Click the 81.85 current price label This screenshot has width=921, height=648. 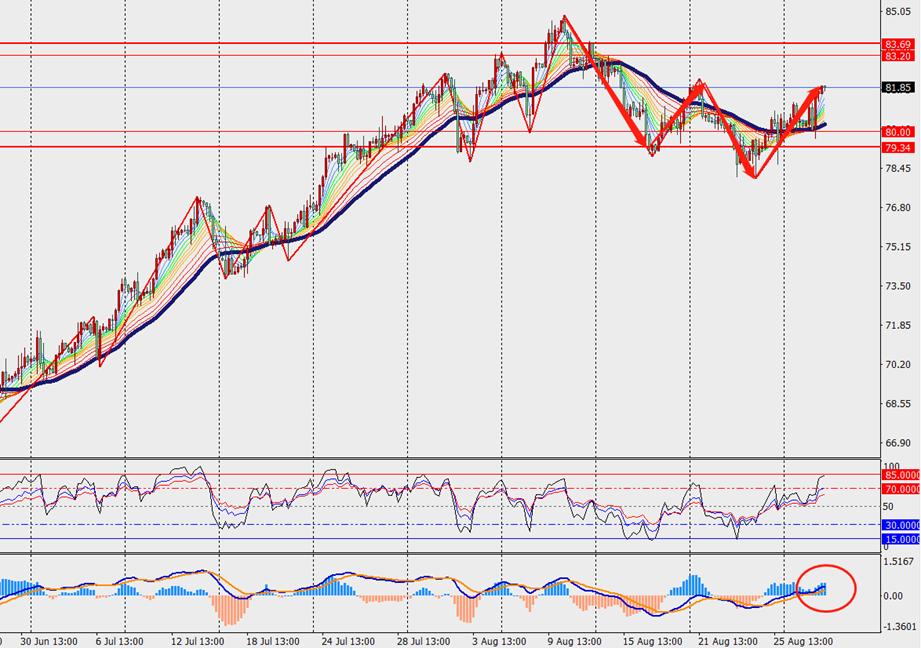coord(898,88)
